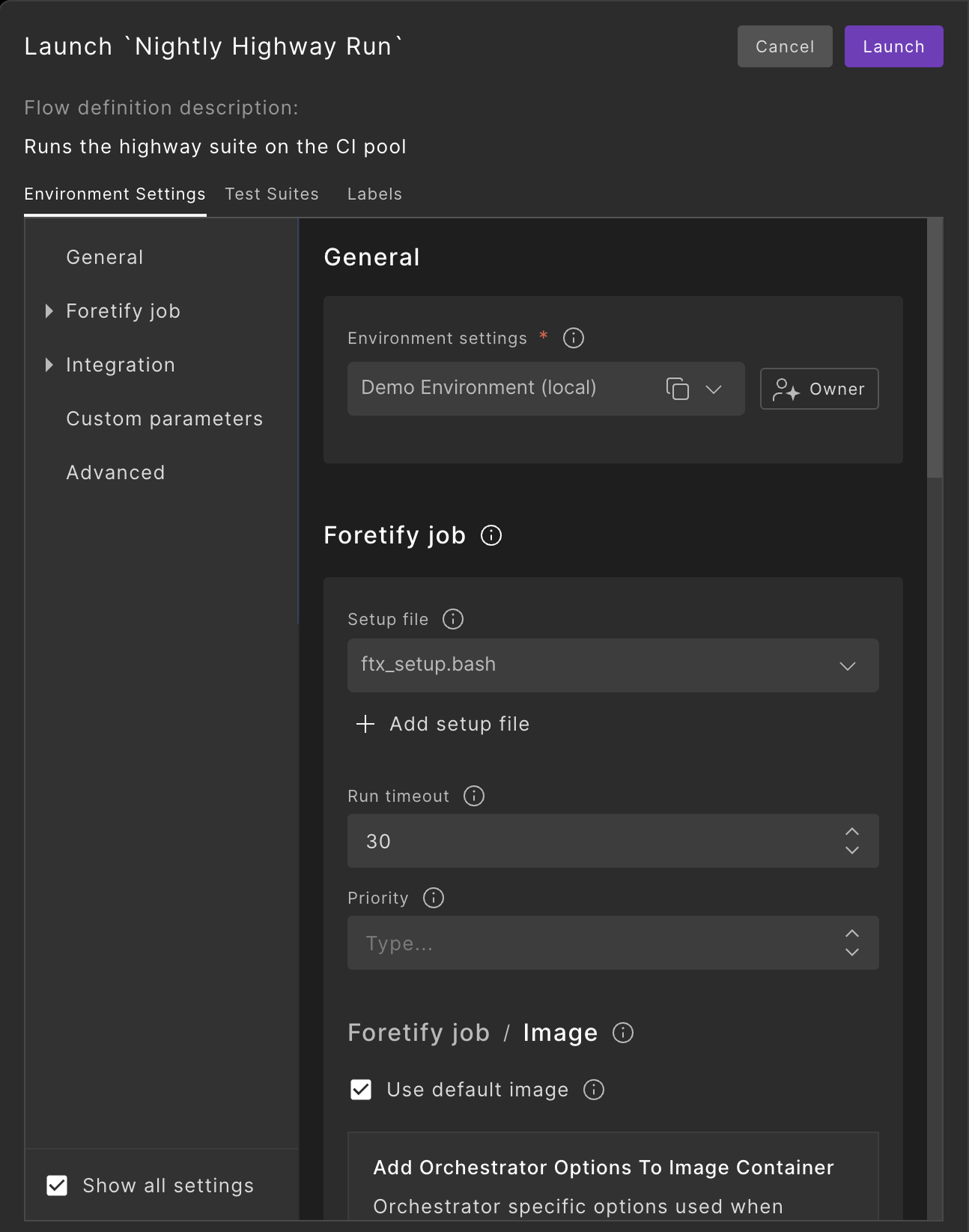Select General in the settings sidebar
Screen dimensions: 969x1232
pos(105,257)
